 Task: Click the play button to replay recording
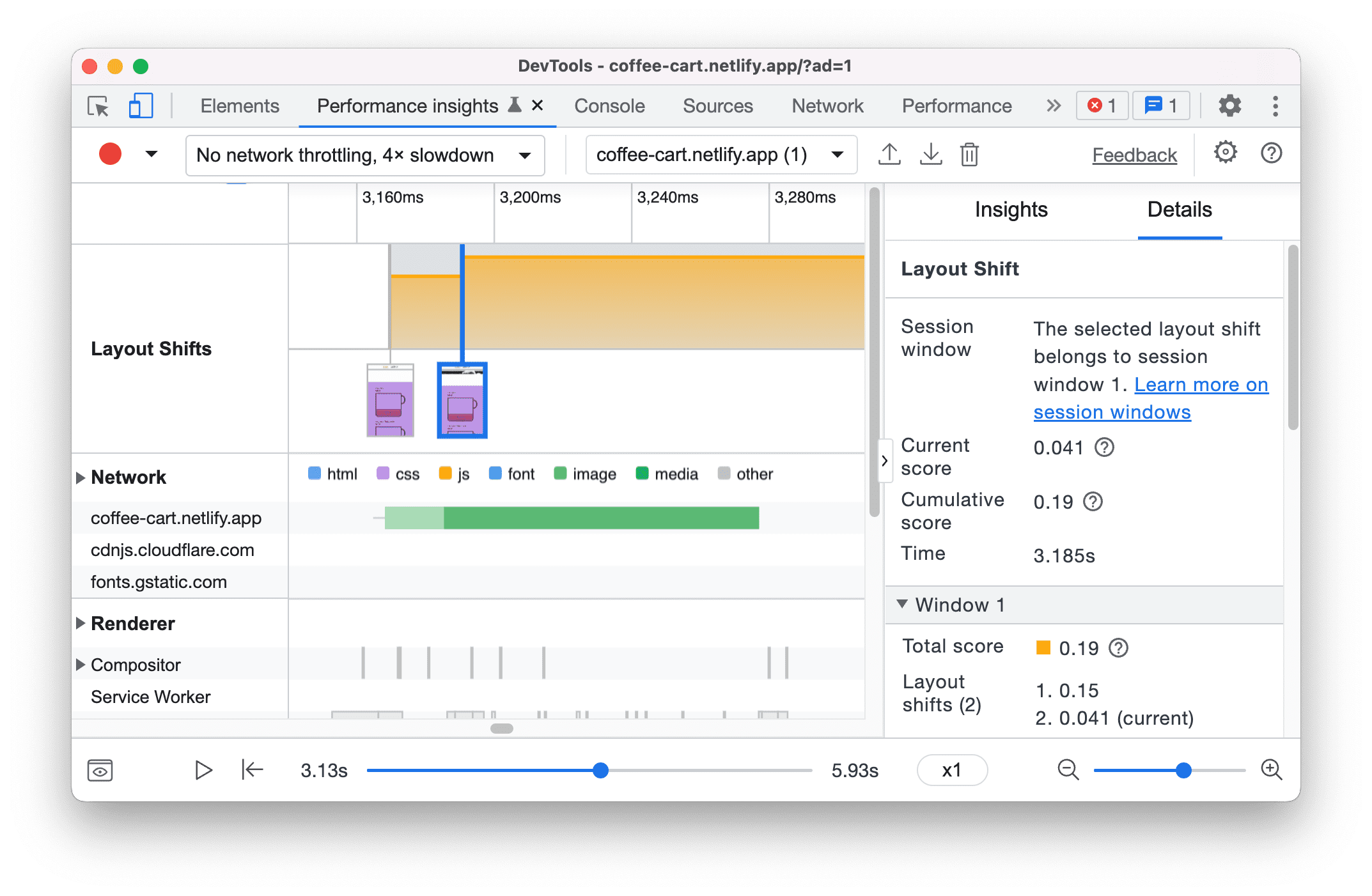203,768
